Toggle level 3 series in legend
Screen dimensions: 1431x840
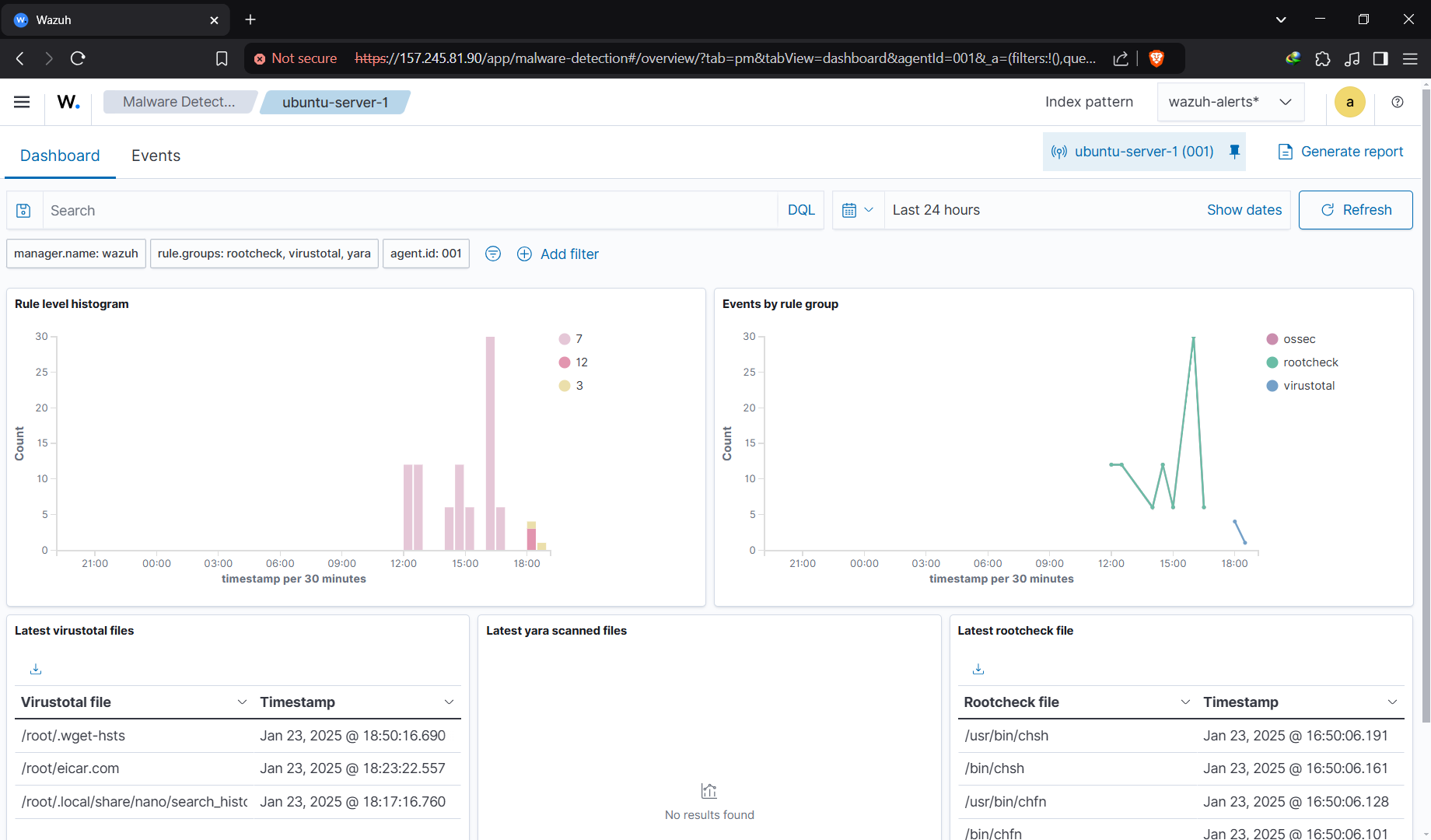(x=571, y=386)
